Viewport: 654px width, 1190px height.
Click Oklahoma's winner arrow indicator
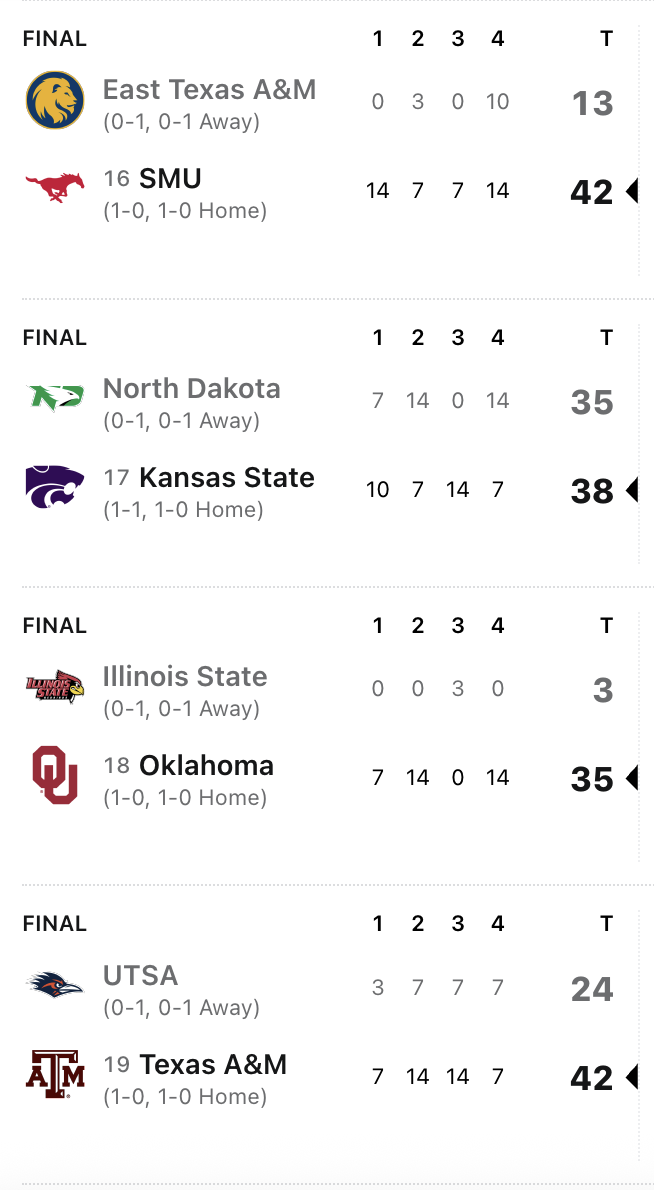coord(631,778)
